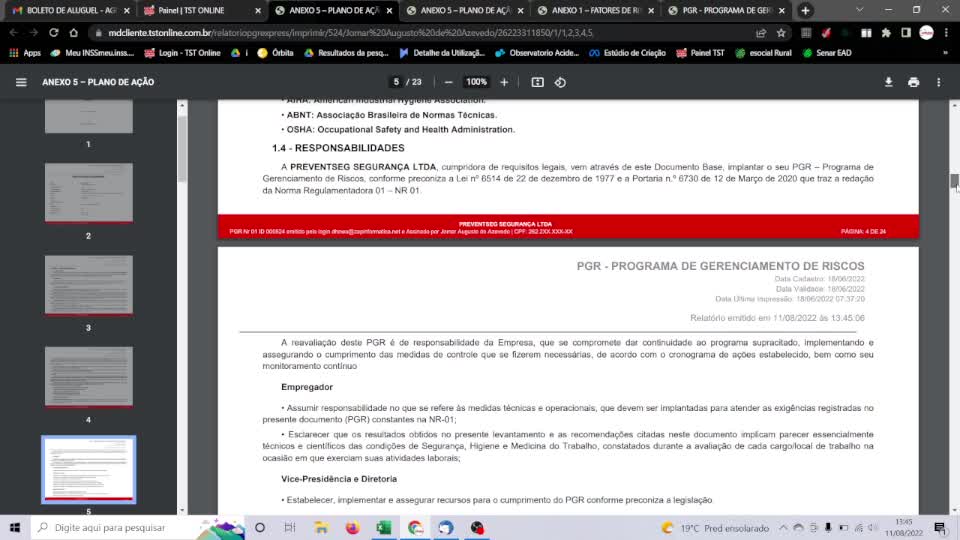
Task: Open the Extensions puzzle icon
Action: (886, 33)
